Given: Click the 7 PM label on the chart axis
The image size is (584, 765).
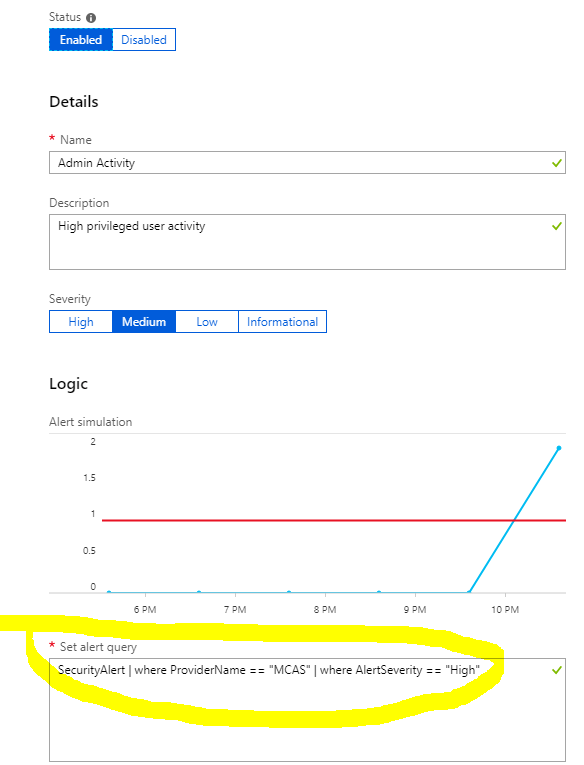Looking at the screenshot, I should (x=235, y=609).
